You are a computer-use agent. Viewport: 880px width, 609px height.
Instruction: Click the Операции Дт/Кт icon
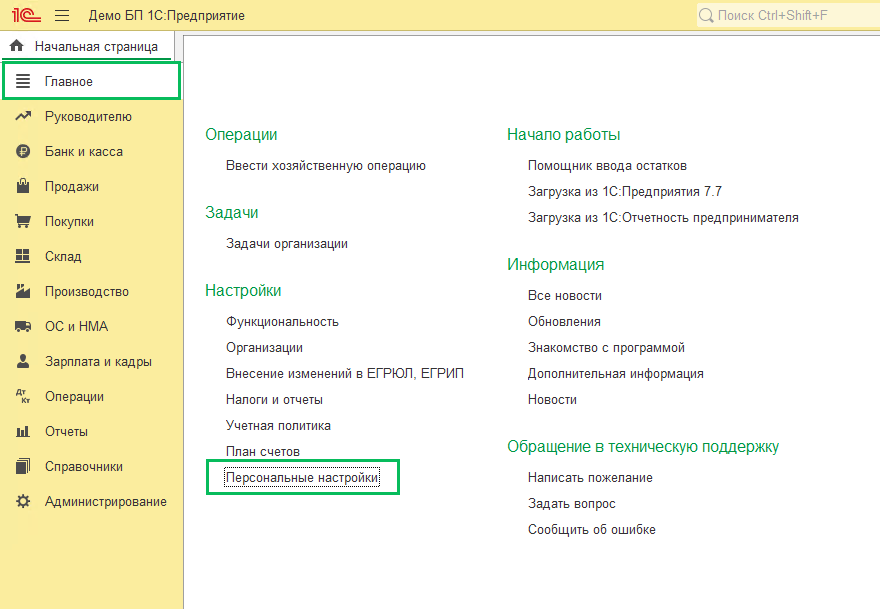23,396
